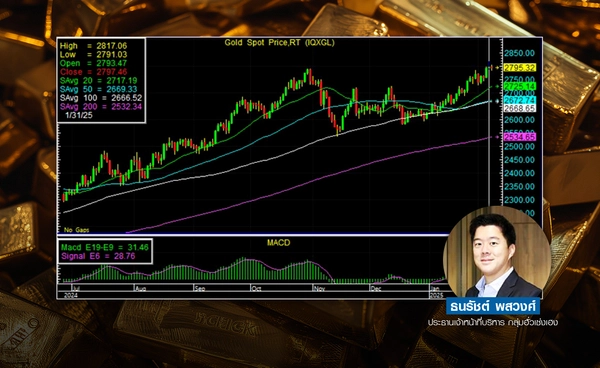Image resolution: width=600 pixels, height=368 pixels.
Task: Click the 2400.00 axis label
Action: click(x=519, y=174)
